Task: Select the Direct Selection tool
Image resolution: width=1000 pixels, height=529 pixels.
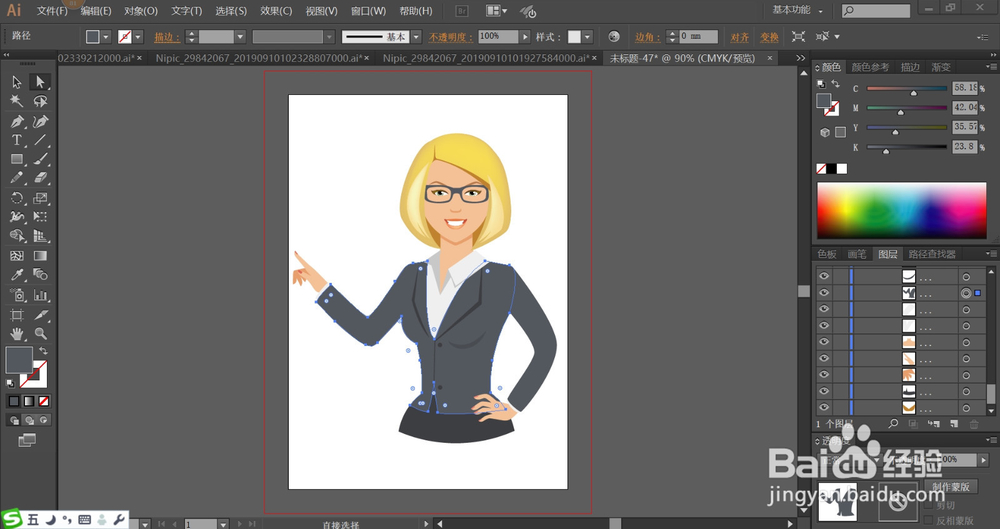Action: pos(40,82)
